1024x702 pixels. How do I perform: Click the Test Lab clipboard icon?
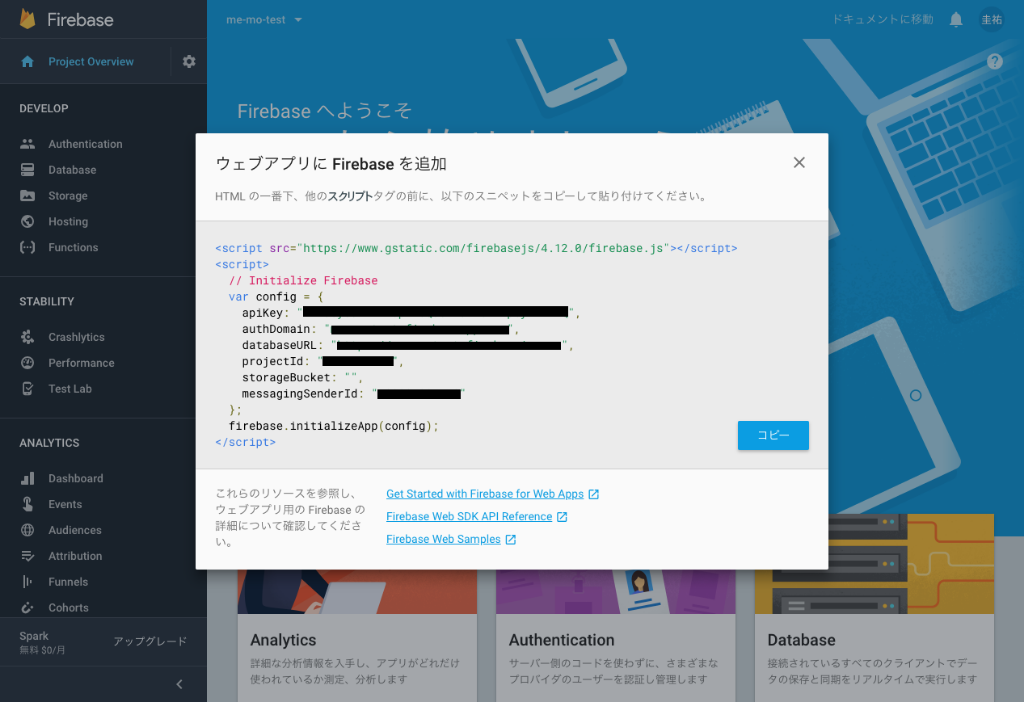[x=27, y=389]
